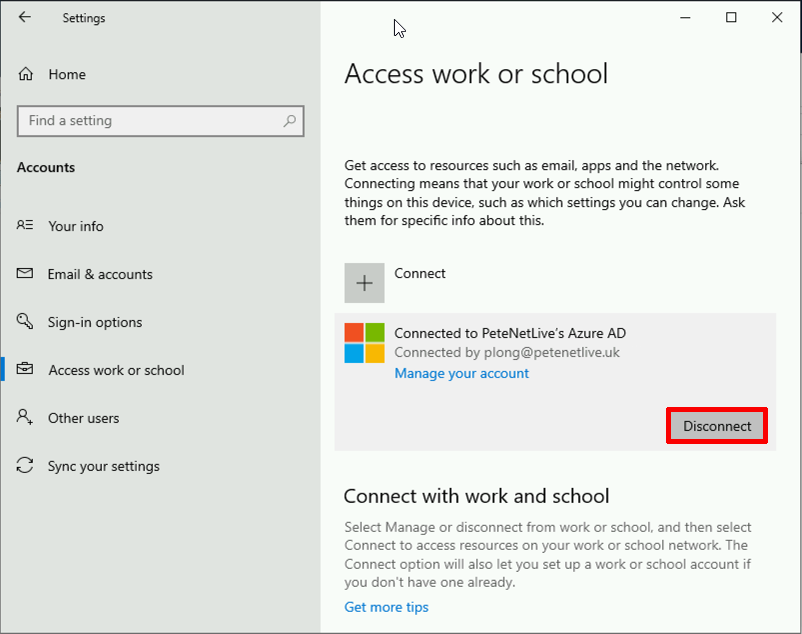Focus the Find a setting box

click(x=161, y=121)
